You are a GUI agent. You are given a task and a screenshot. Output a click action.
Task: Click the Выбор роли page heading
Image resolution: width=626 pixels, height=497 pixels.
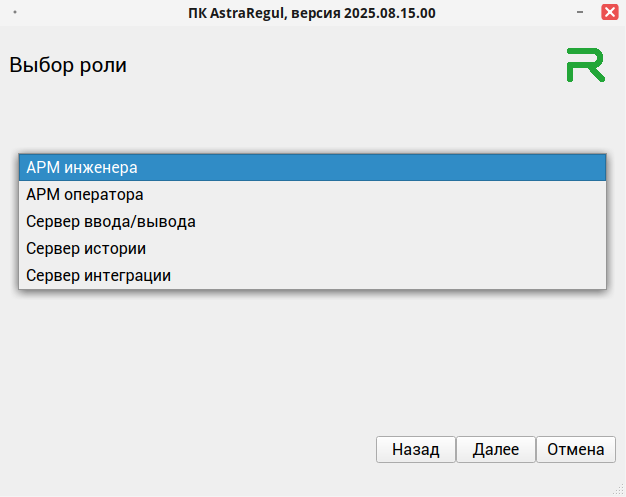tap(68, 66)
